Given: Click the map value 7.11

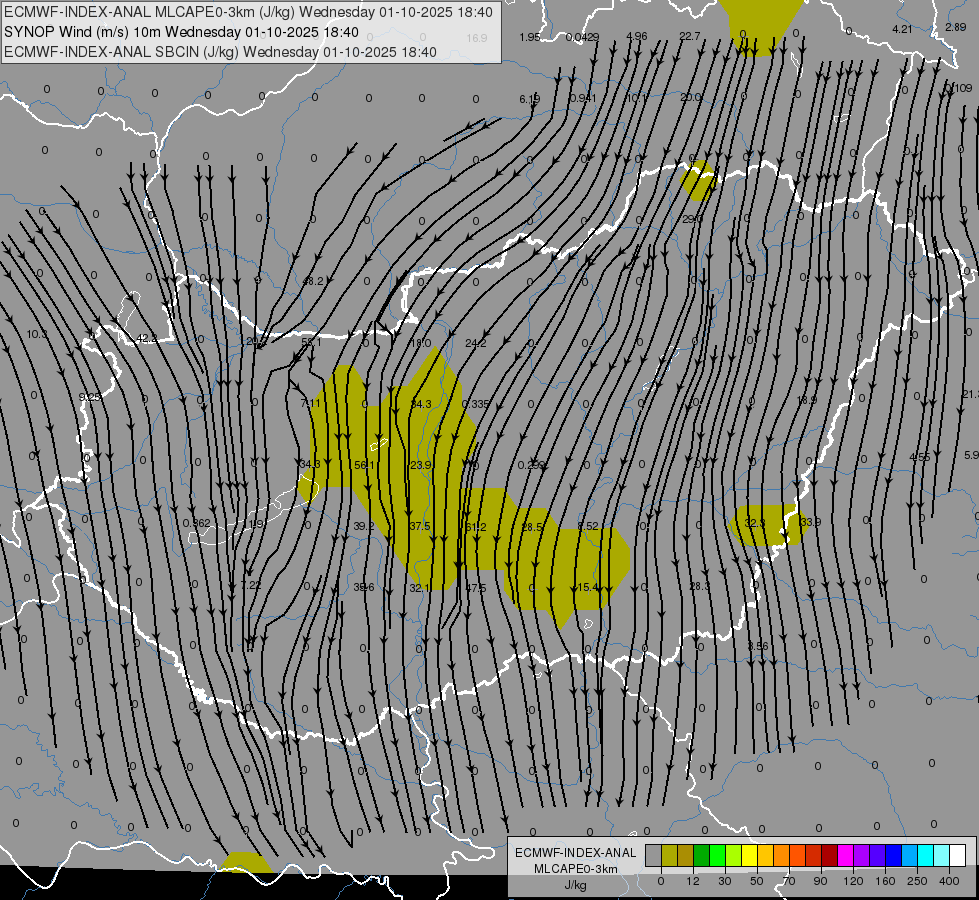Looking at the screenshot, I should point(310,403).
